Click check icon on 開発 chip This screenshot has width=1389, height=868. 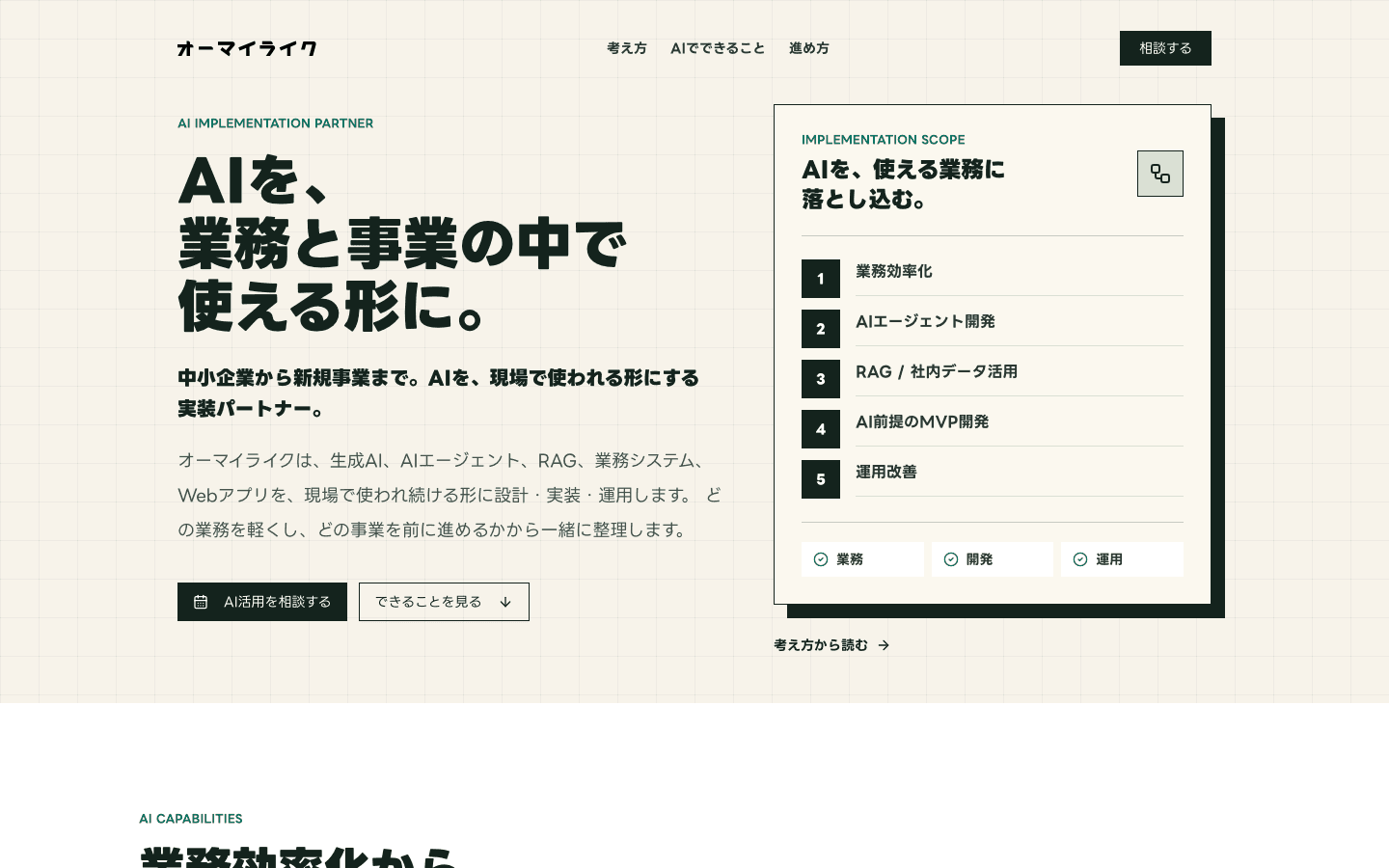tap(951, 559)
